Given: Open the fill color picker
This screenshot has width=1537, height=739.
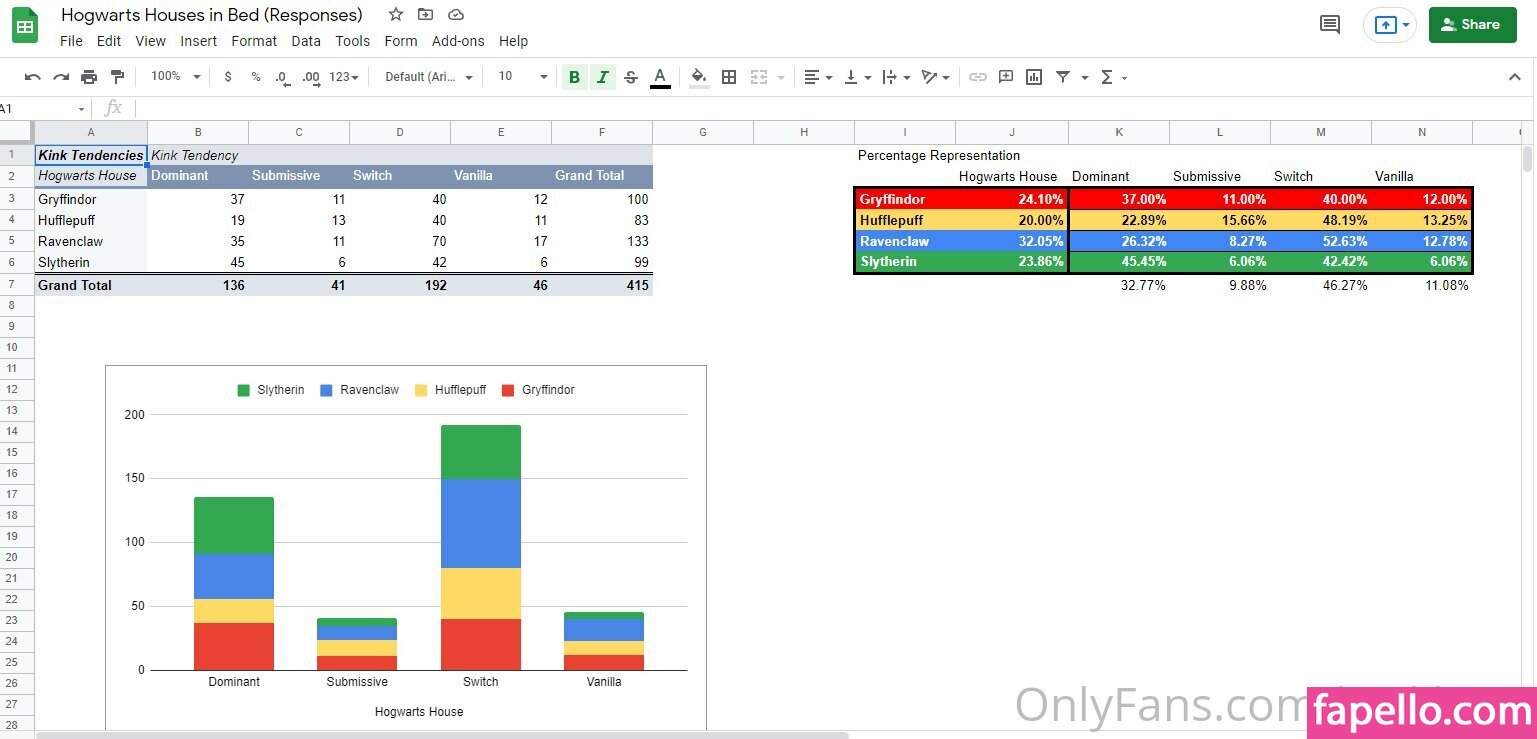Looking at the screenshot, I should 699,77.
